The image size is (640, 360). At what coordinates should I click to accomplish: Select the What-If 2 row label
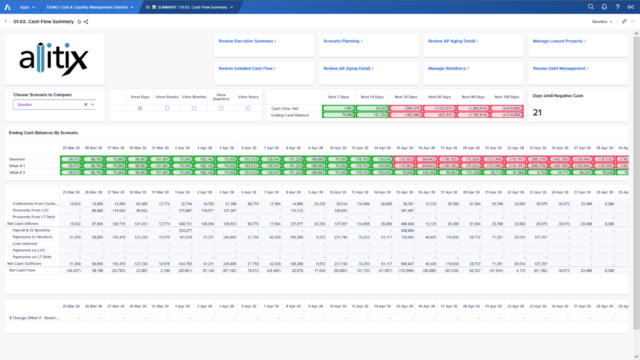click(x=17, y=173)
